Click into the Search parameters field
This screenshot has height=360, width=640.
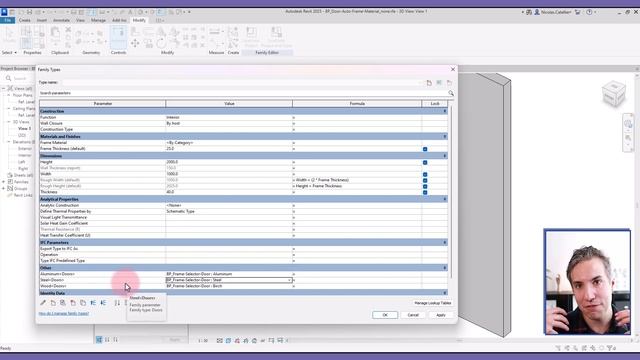(x=243, y=93)
